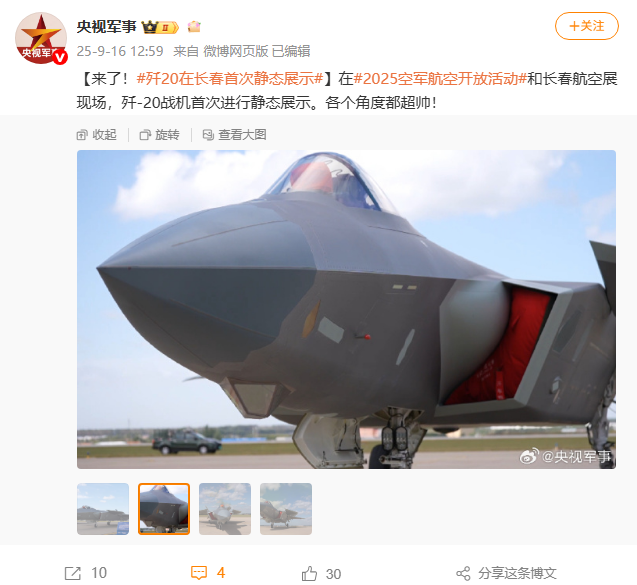Open the comments icon showing 4

tap(199, 573)
